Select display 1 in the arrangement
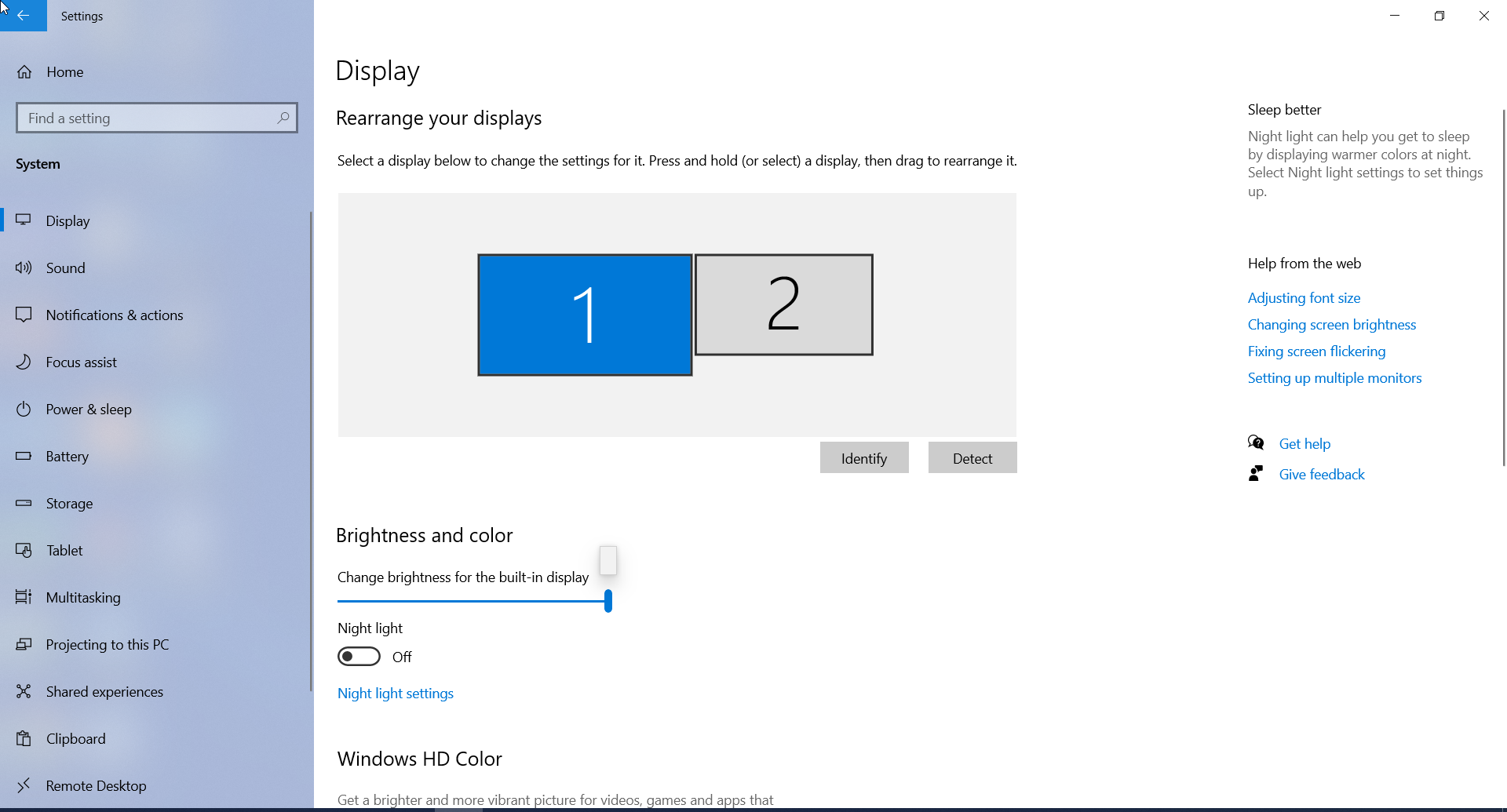Screen dimensions: 1507x812 (585, 315)
